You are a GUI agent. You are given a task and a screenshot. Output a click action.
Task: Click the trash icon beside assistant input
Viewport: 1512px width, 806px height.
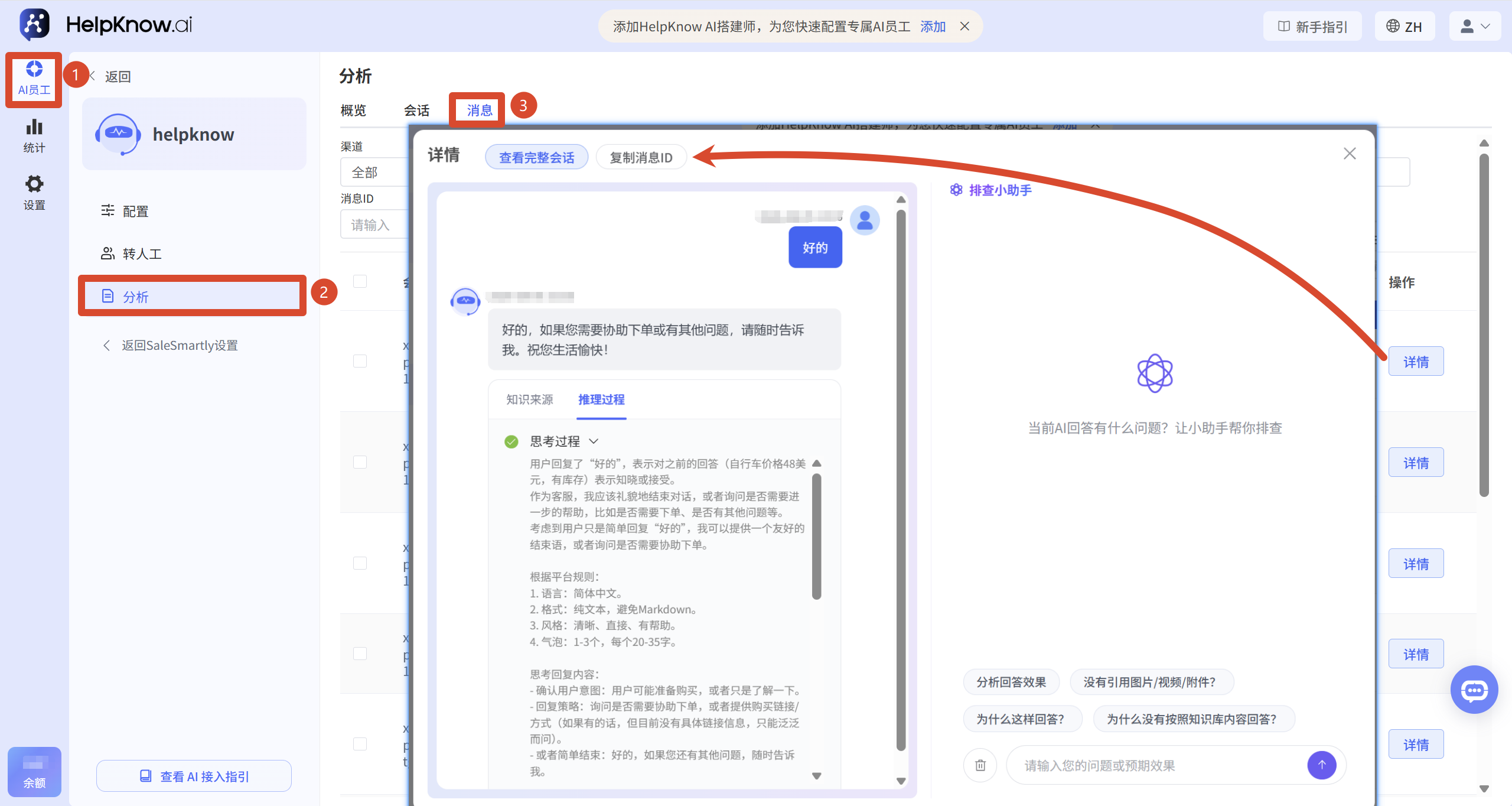tap(980, 765)
